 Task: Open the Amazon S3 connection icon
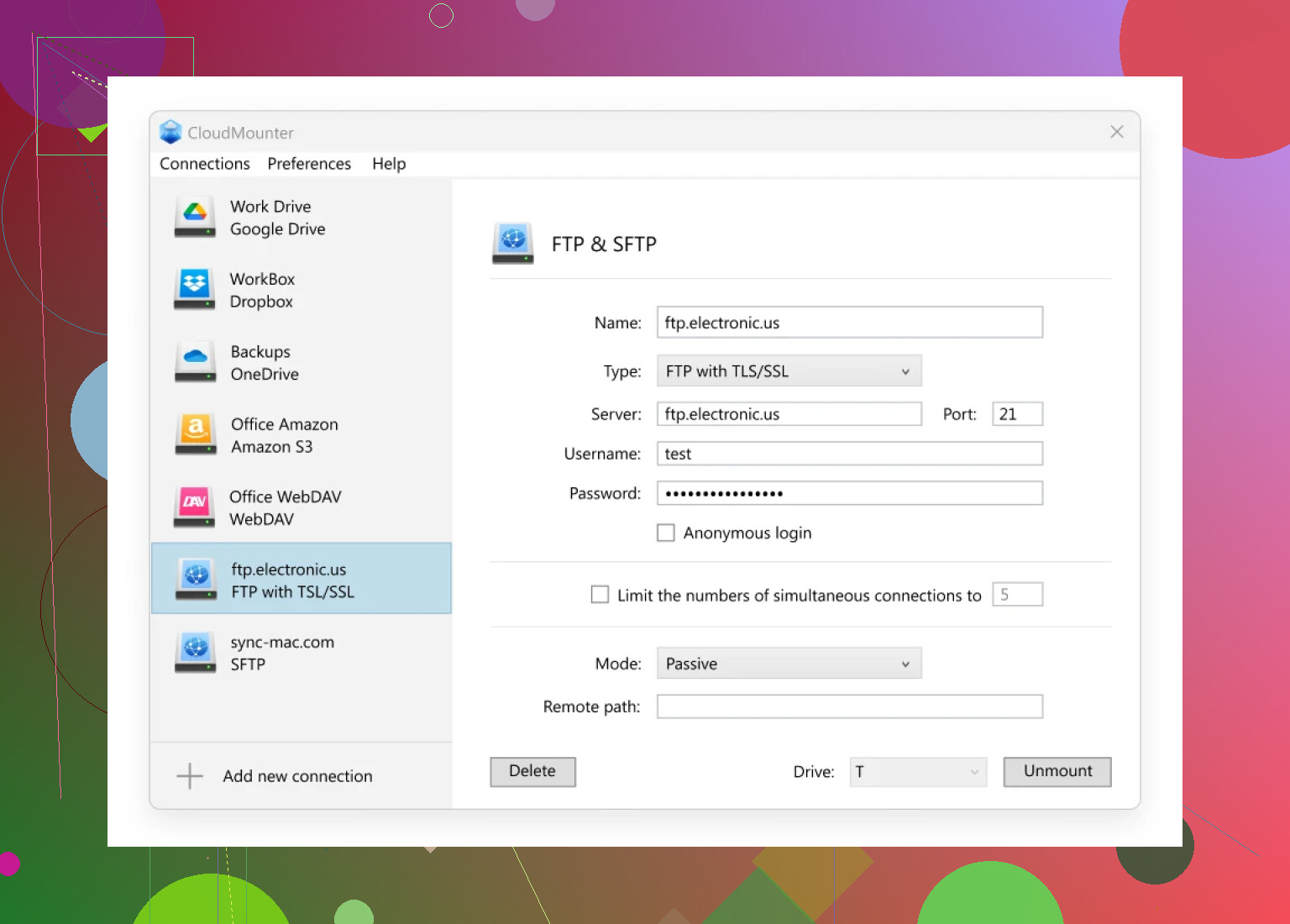(195, 434)
